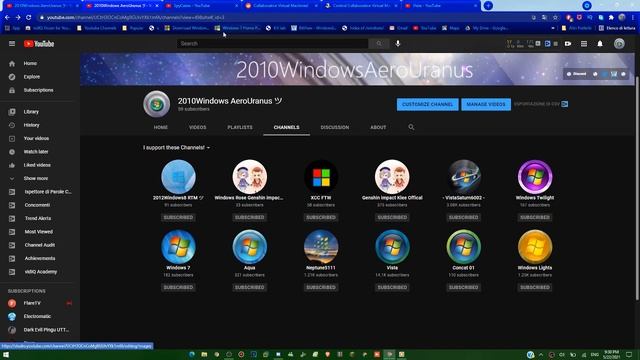Click Customize Channel button

[x=427, y=104]
